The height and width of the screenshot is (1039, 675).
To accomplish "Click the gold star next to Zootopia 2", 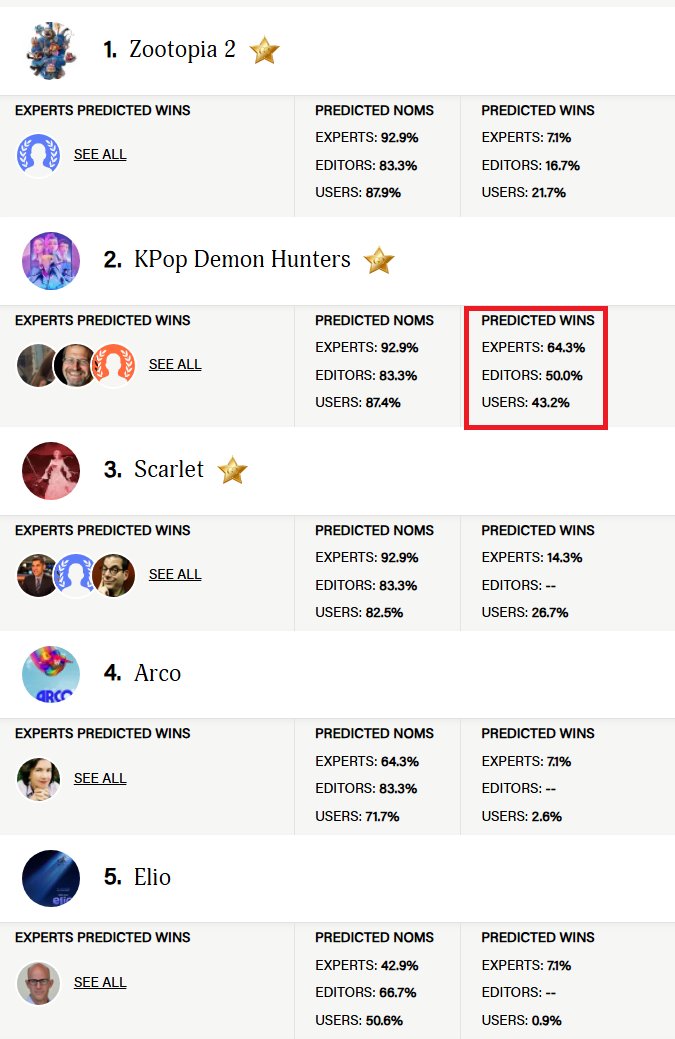I will [x=264, y=50].
